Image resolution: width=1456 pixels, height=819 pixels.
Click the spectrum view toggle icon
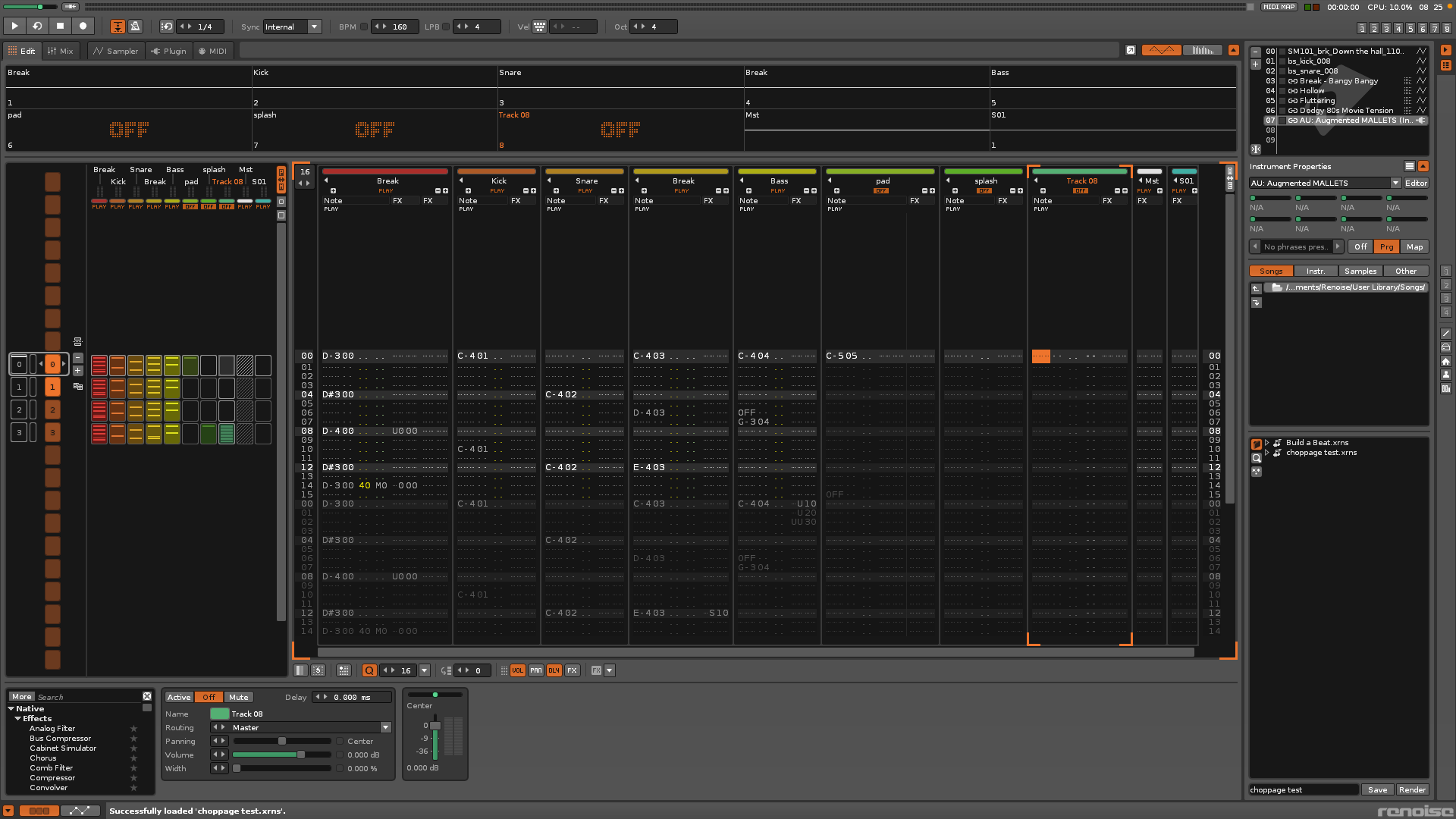[x=1203, y=50]
